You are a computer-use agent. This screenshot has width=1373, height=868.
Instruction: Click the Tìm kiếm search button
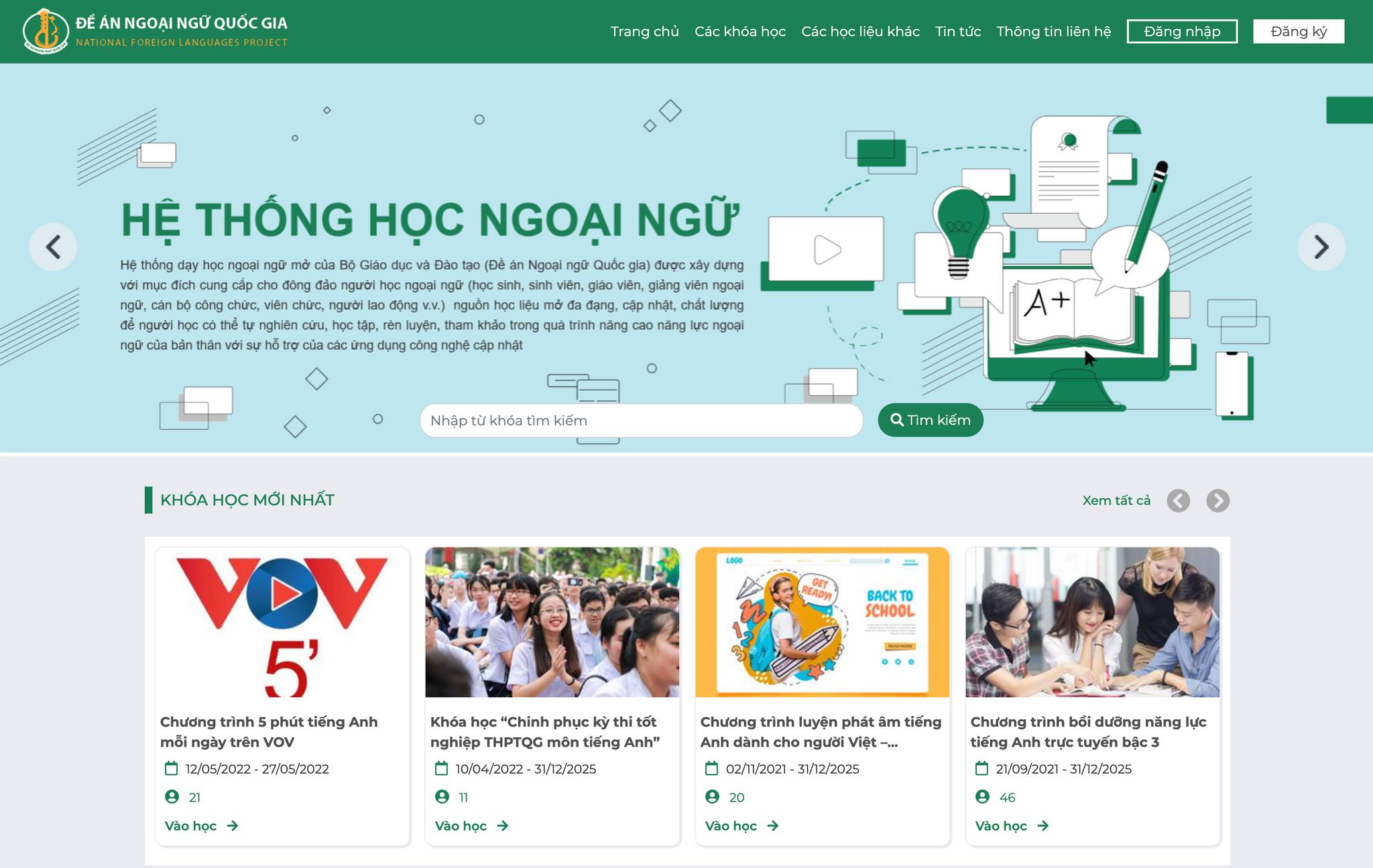tap(931, 420)
